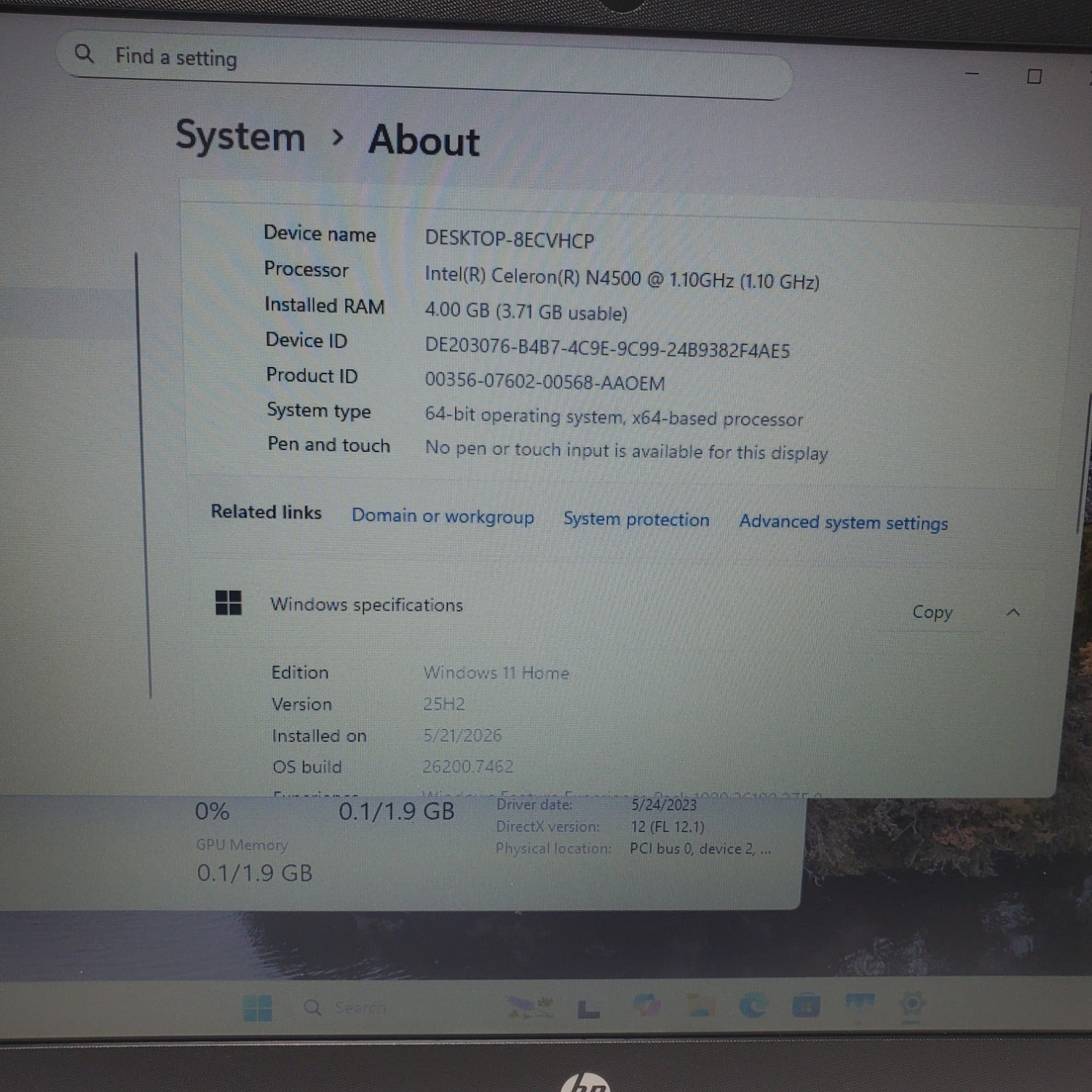Image resolution: width=1092 pixels, height=1092 pixels.
Task: Go back to System in the breadcrumb
Action: 240,136
